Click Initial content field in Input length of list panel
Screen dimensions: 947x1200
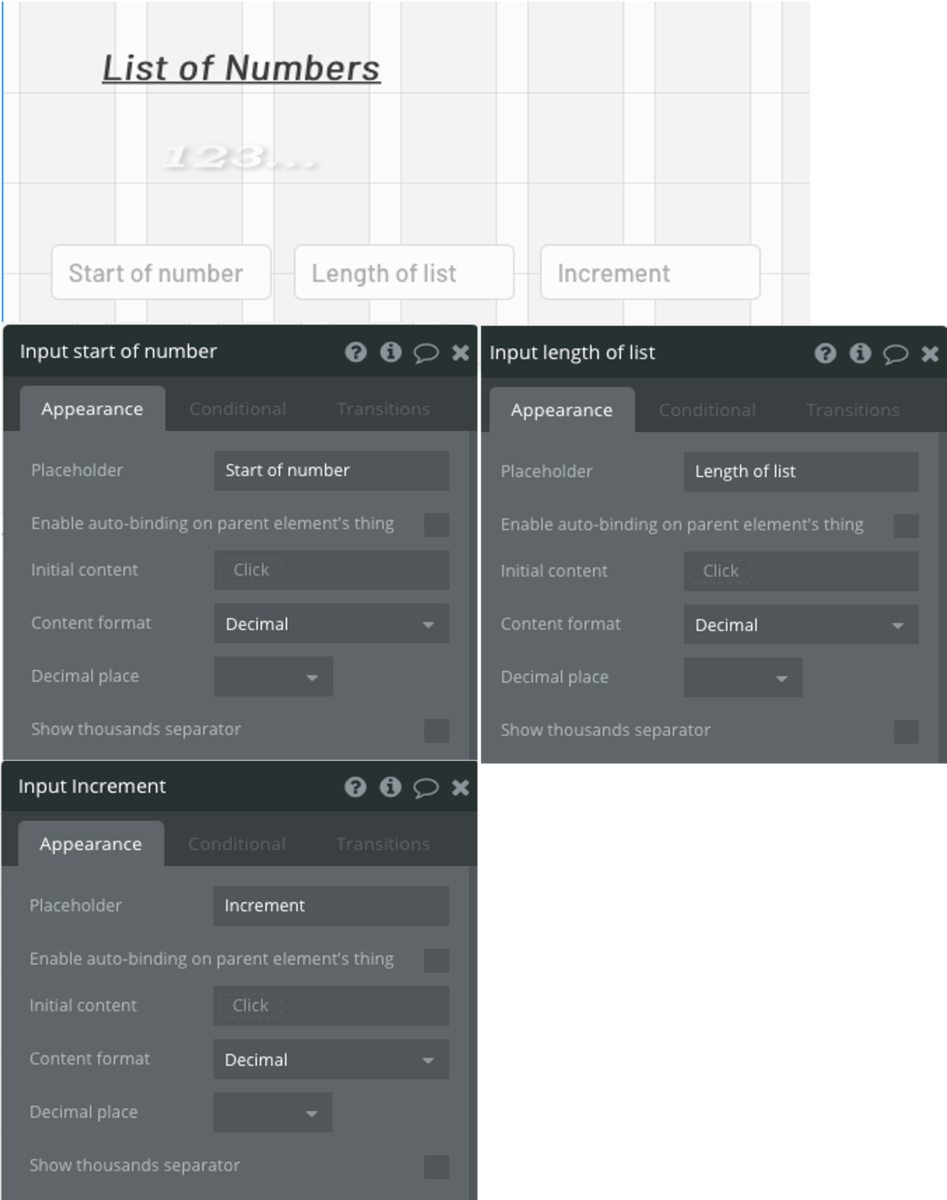[x=801, y=571]
